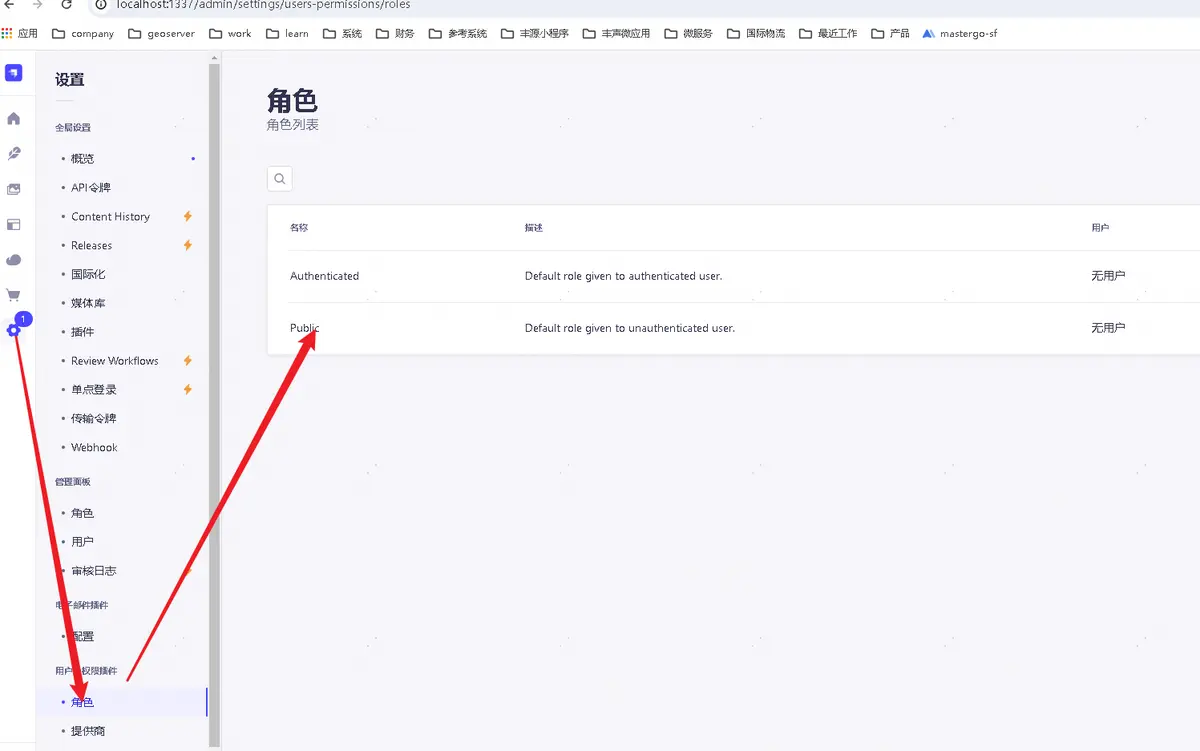This screenshot has height=751, width=1200.
Task: Open 插件 settings item
Action: click(82, 332)
